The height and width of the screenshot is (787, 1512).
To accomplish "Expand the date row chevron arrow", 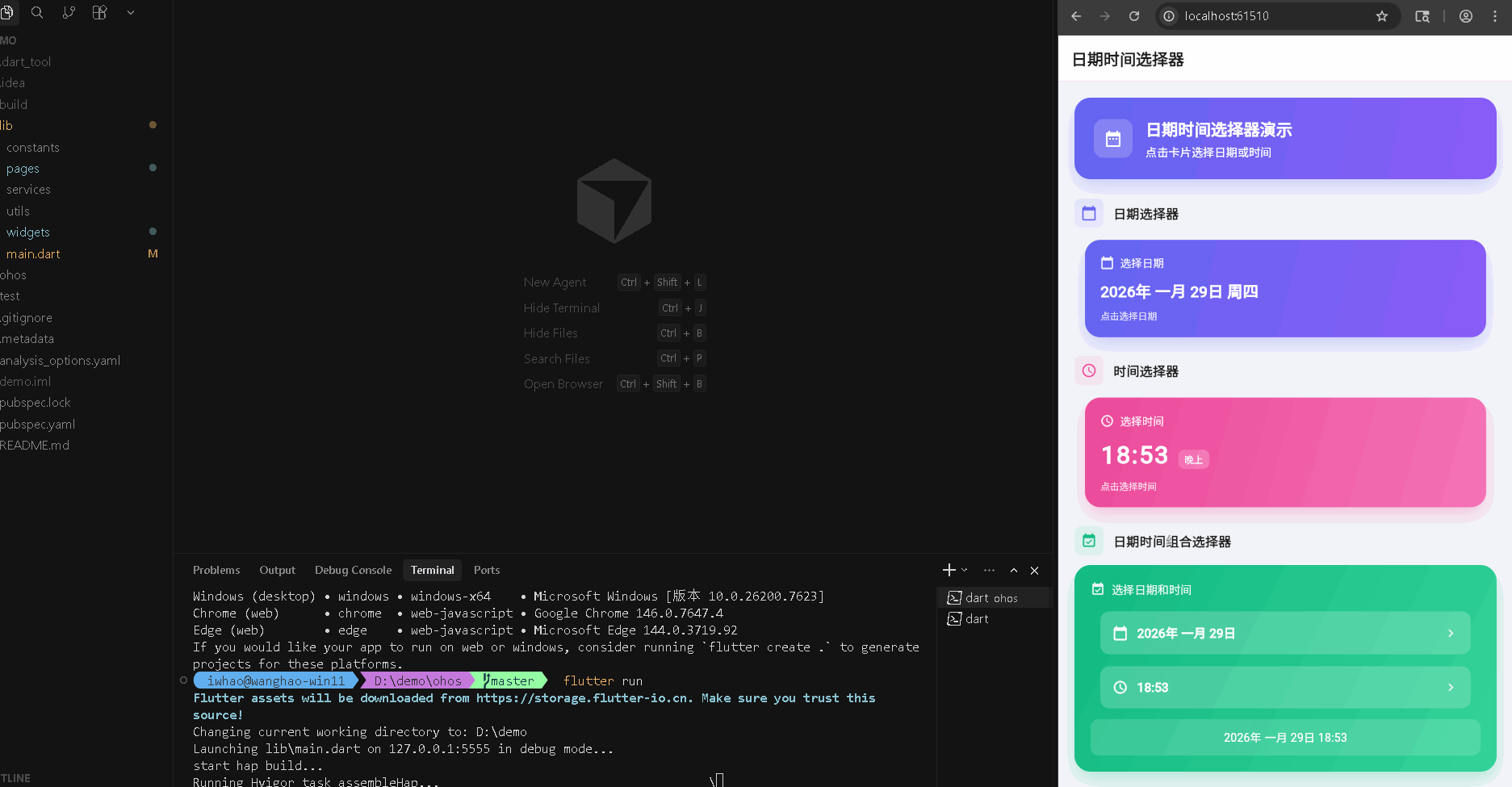I will tap(1451, 634).
